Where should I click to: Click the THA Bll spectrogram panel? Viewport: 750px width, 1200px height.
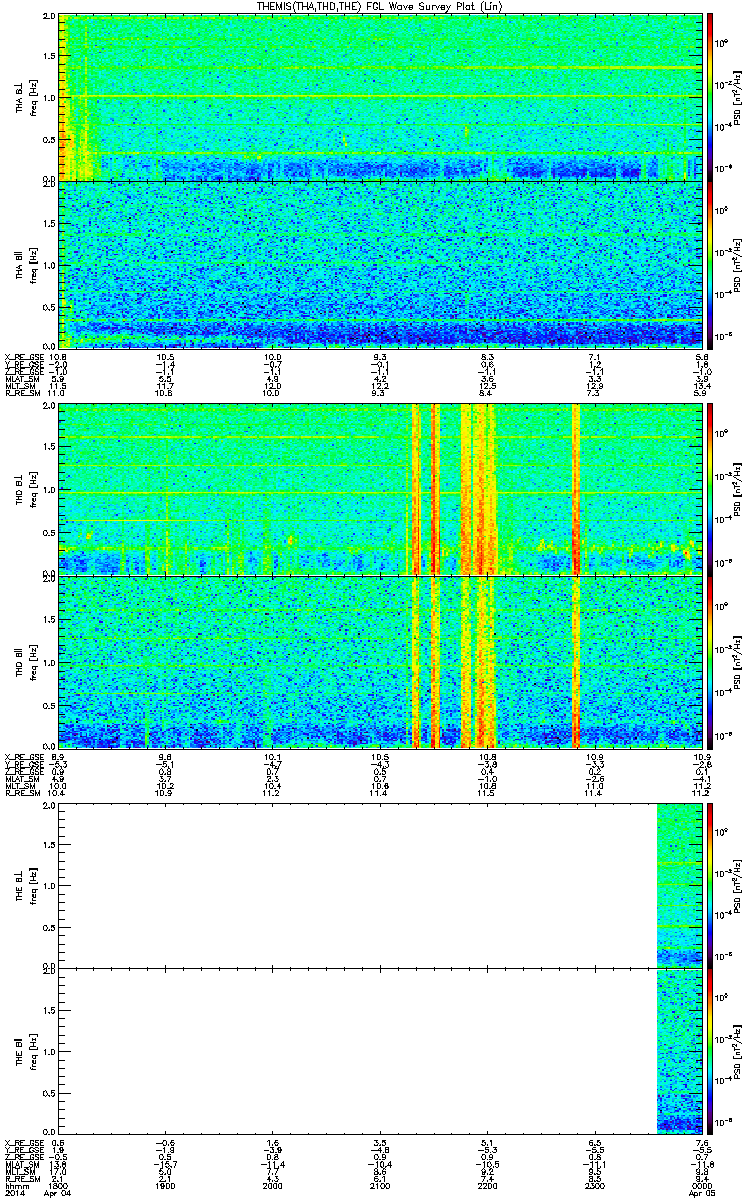pyautogui.click(x=382, y=264)
